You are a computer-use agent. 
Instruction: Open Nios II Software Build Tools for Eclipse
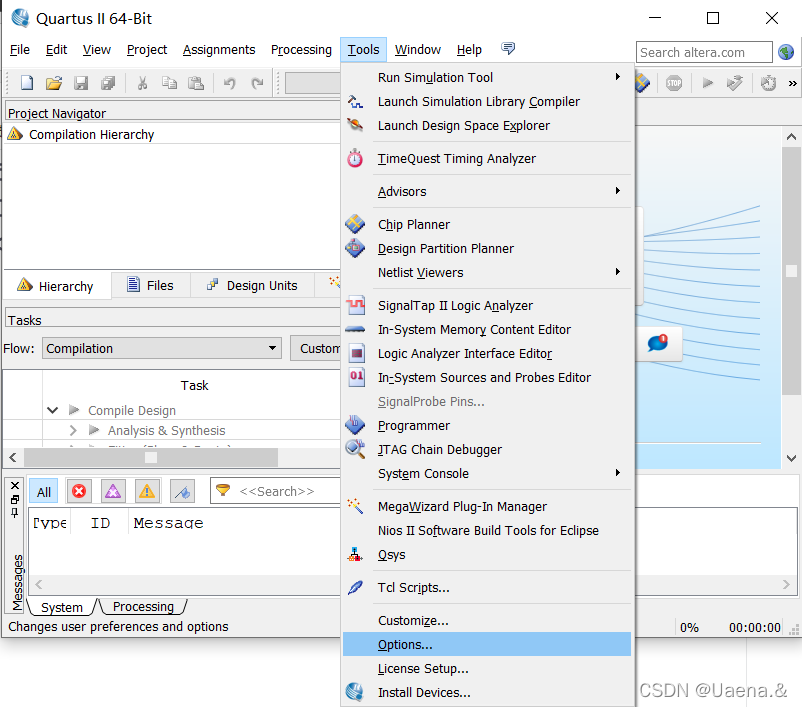(x=486, y=531)
